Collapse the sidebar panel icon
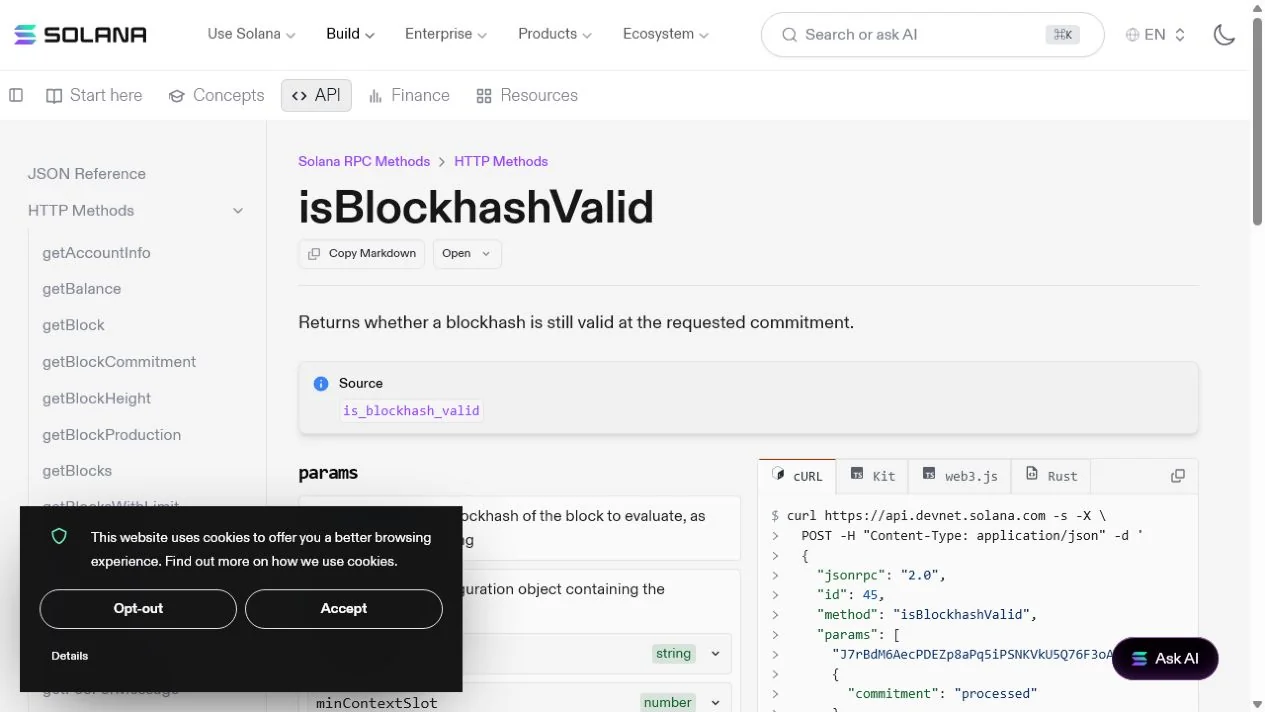This screenshot has height=712, width=1265. tap(16, 95)
